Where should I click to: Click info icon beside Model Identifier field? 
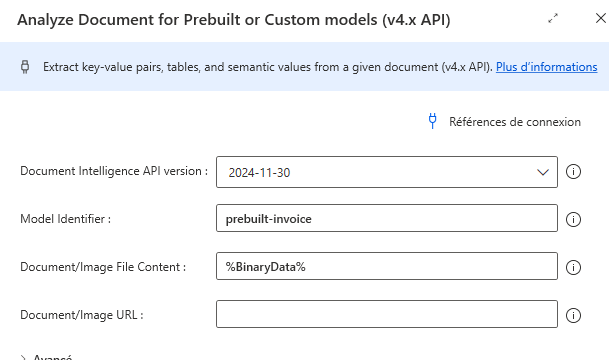pyautogui.click(x=573, y=219)
